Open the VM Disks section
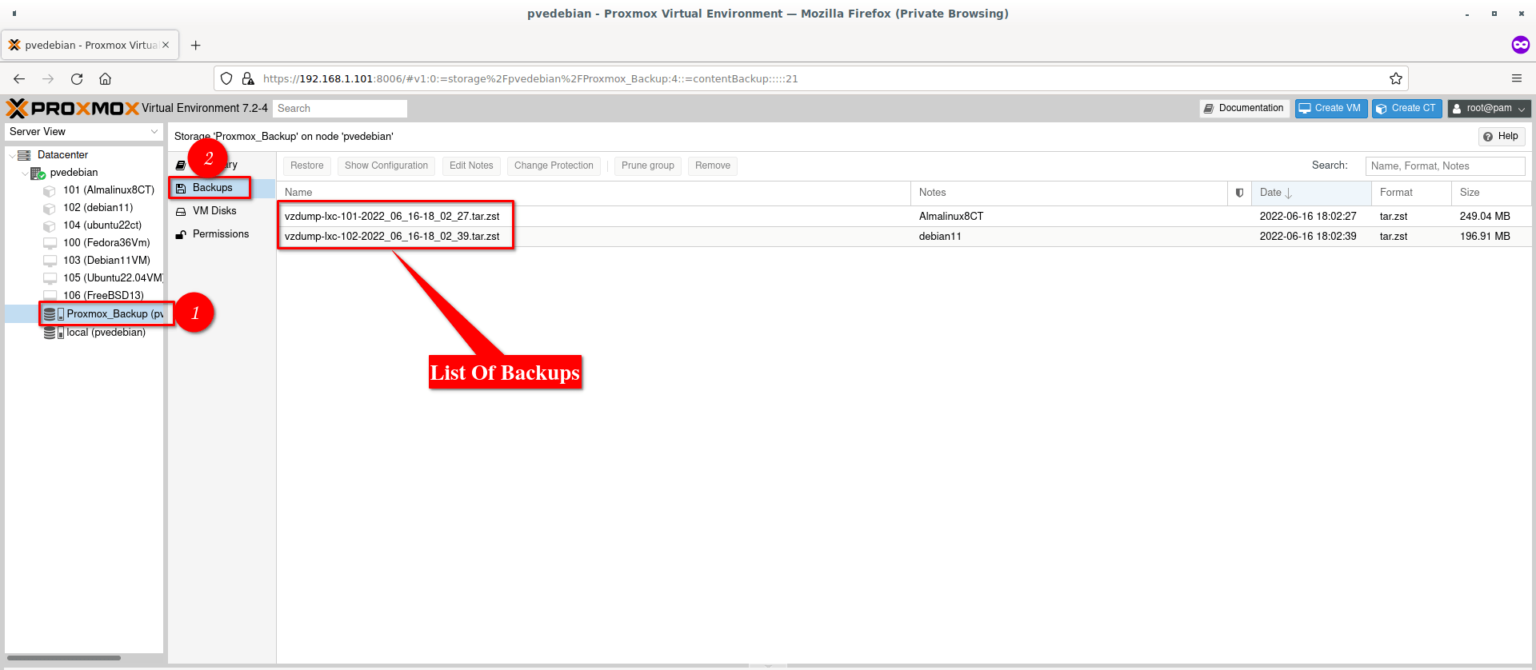 [x=213, y=211]
